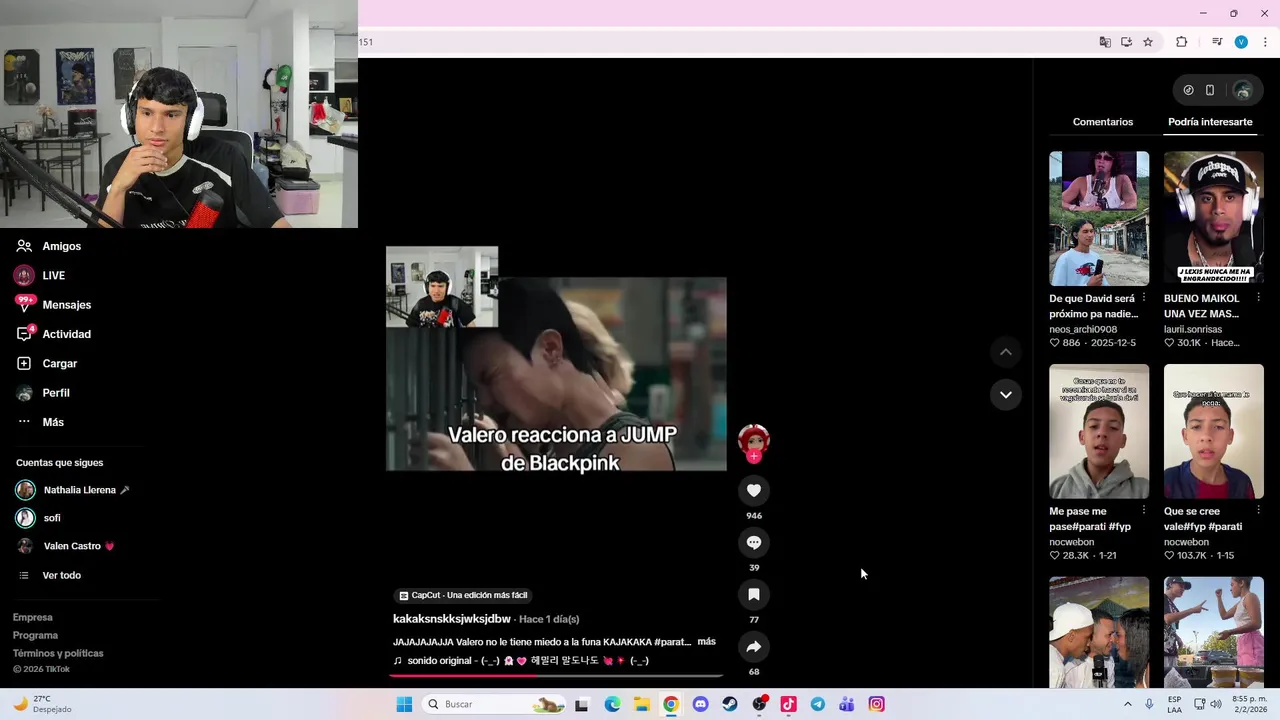The height and width of the screenshot is (720, 1280).
Task: Bookmark page with the star icon
Action: pos(1148,42)
